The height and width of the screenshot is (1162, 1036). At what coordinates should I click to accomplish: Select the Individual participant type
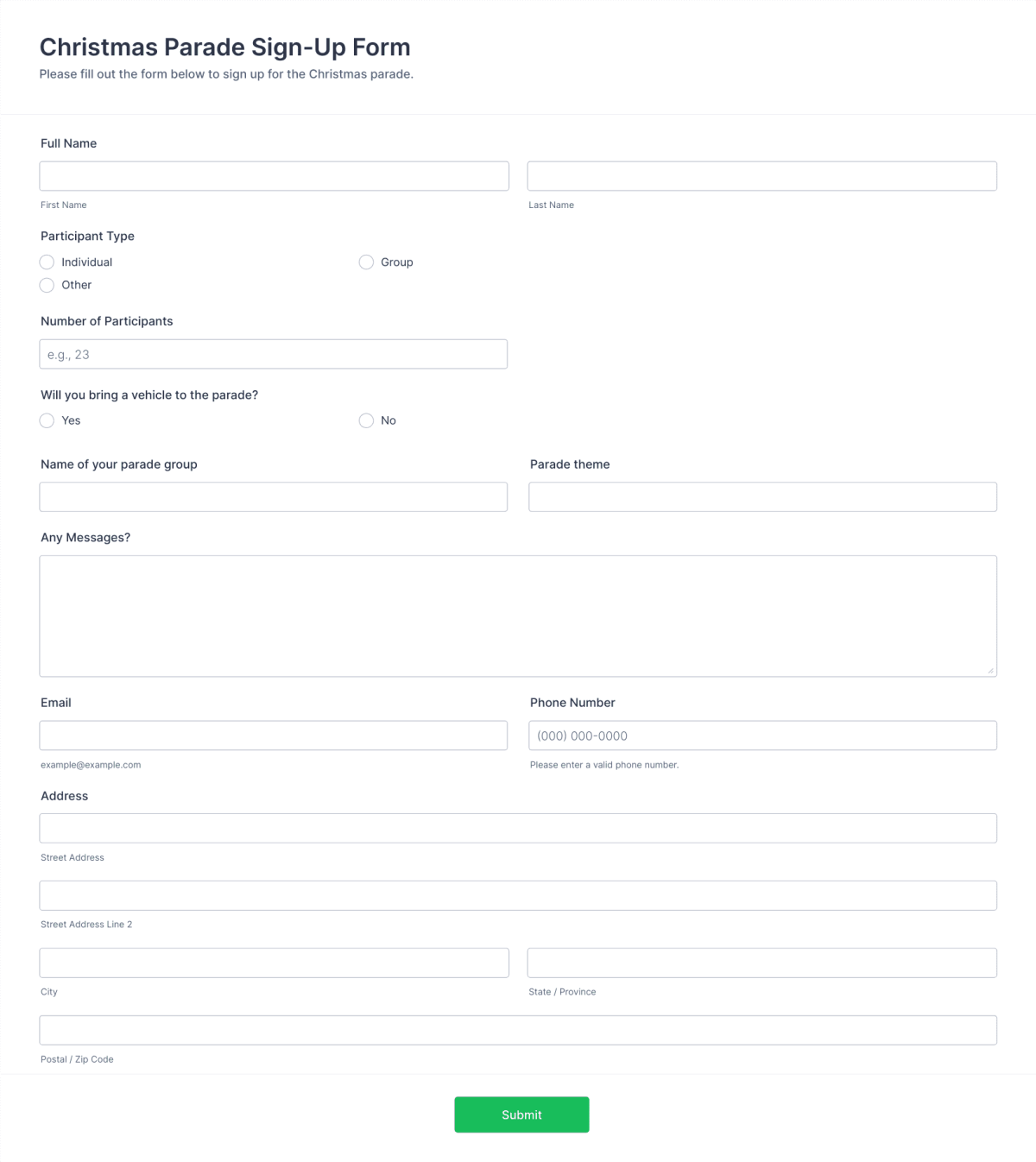click(x=47, y=262)
